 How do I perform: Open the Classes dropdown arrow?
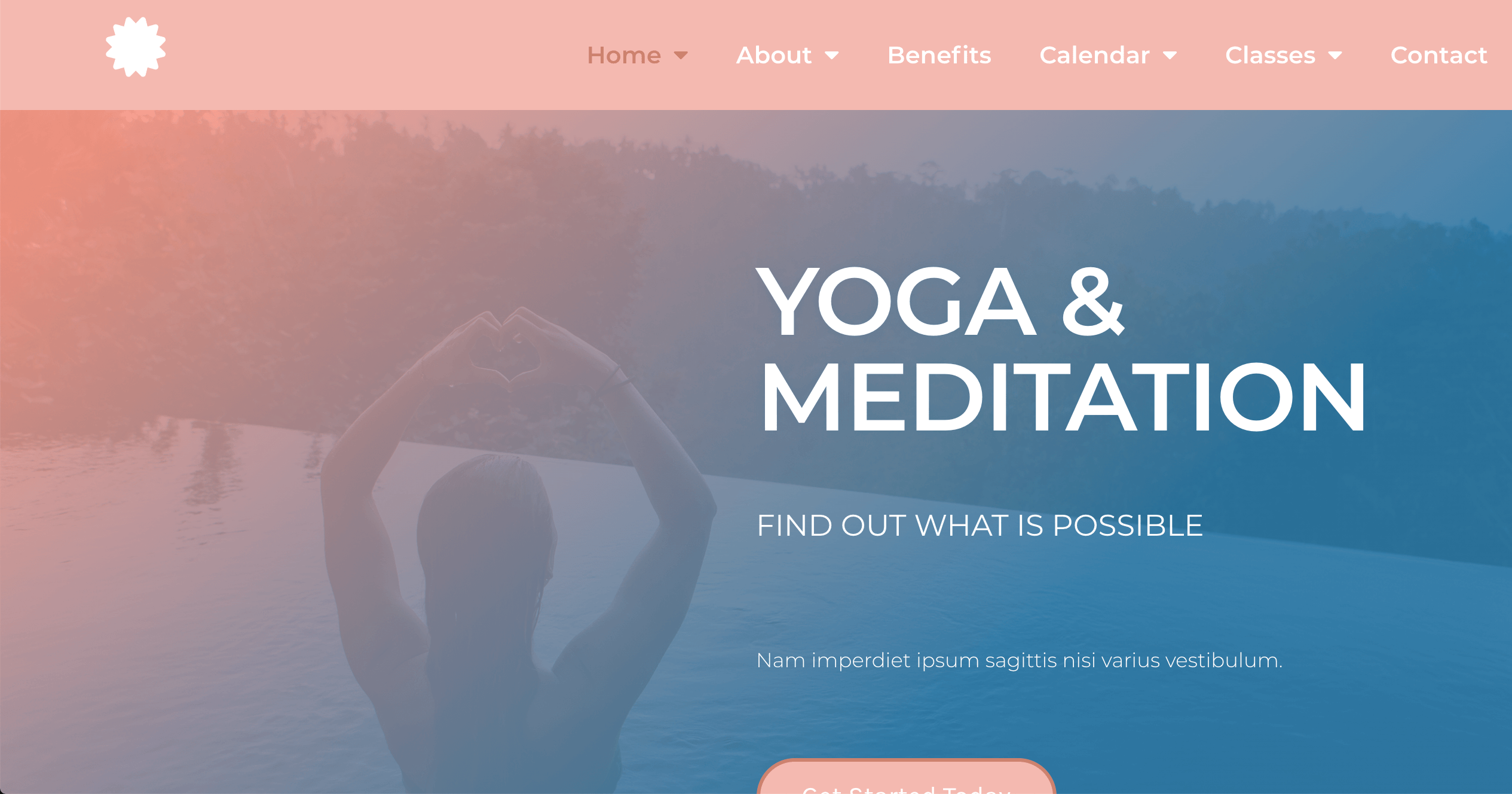tap(1335, 56)
